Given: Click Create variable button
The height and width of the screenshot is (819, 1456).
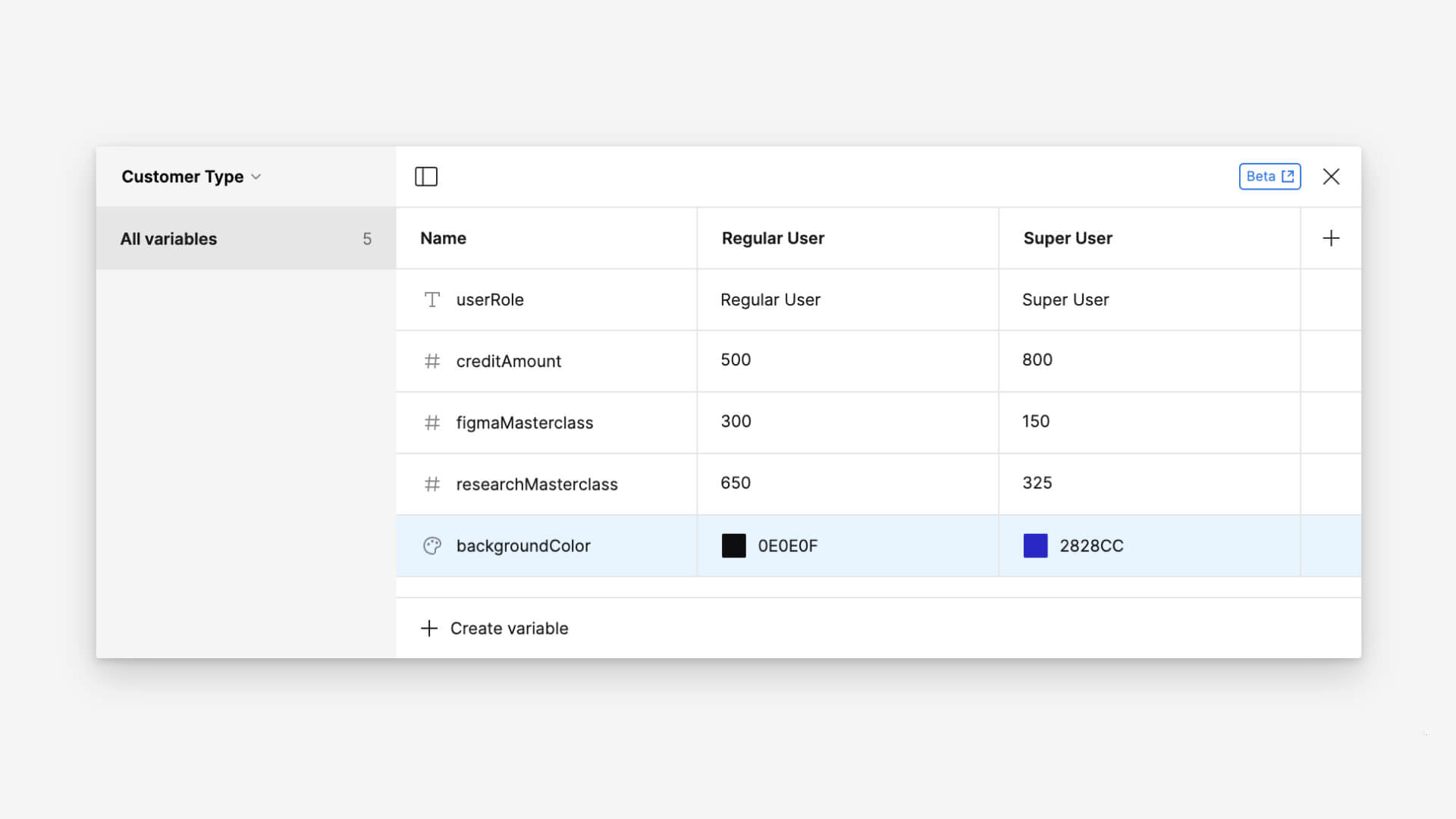Looking at the screenshot, I should 494,628.
